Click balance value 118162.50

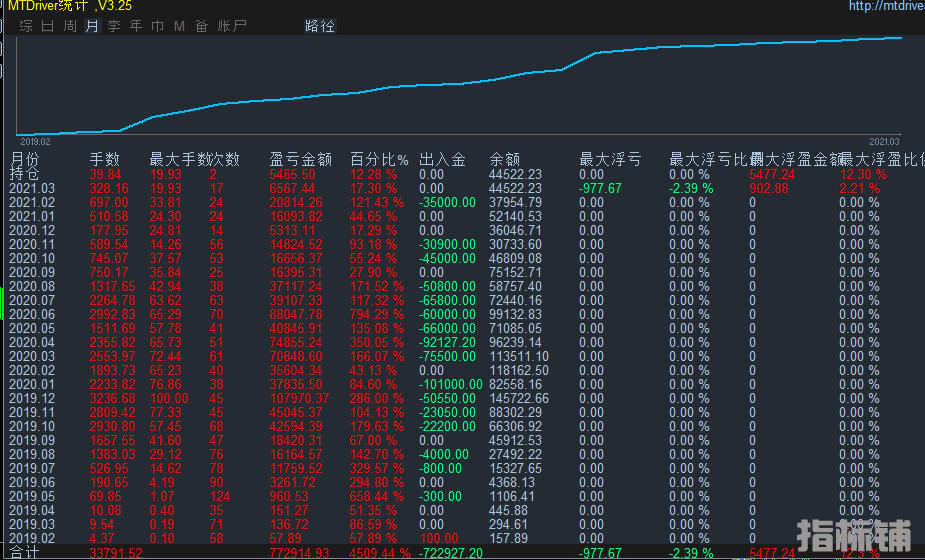click(519, 371)
